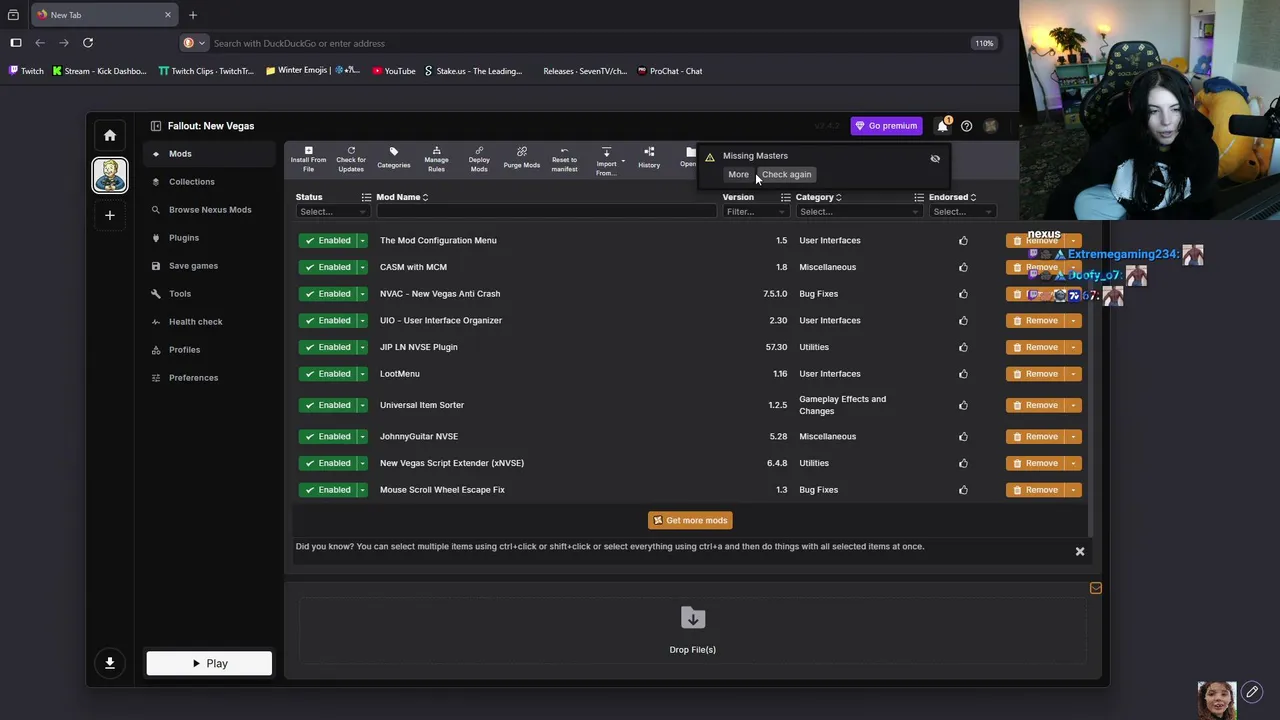Viewport: 1280px width, 720px height.
Task: Click the Get more mods button
Action: [690, 520]
